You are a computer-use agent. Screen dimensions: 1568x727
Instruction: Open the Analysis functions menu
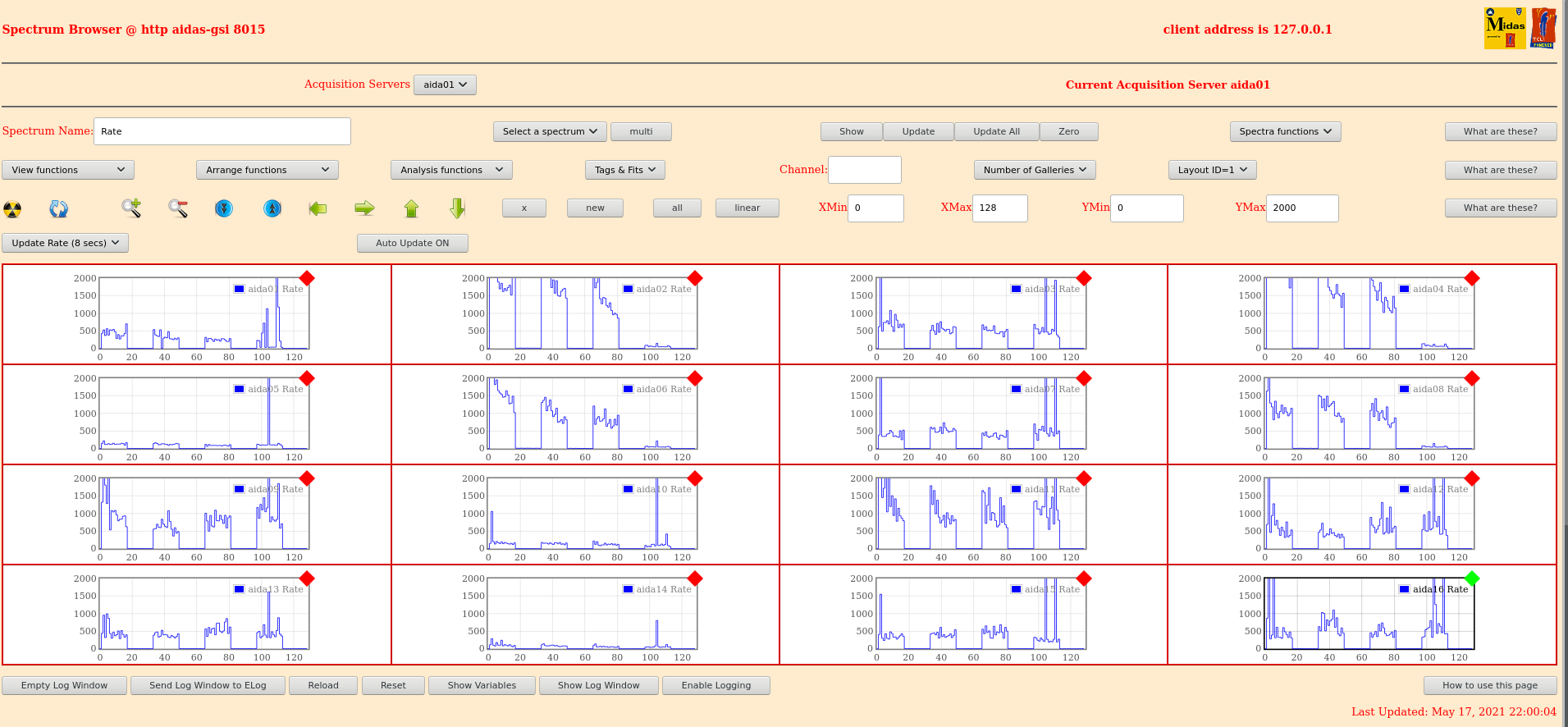click(x=451, y=170)
